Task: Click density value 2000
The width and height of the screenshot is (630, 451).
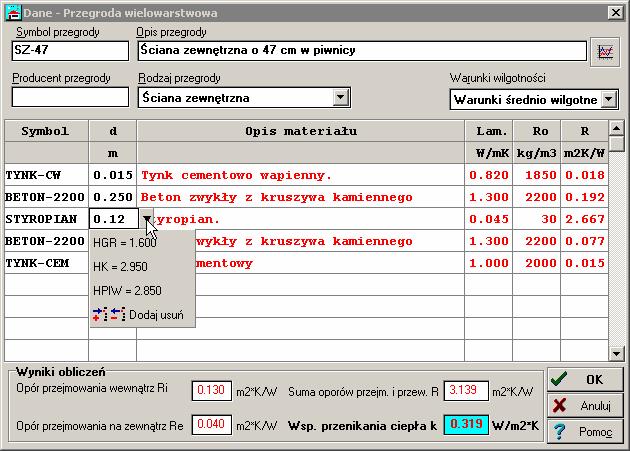Action: click(537, 263)
